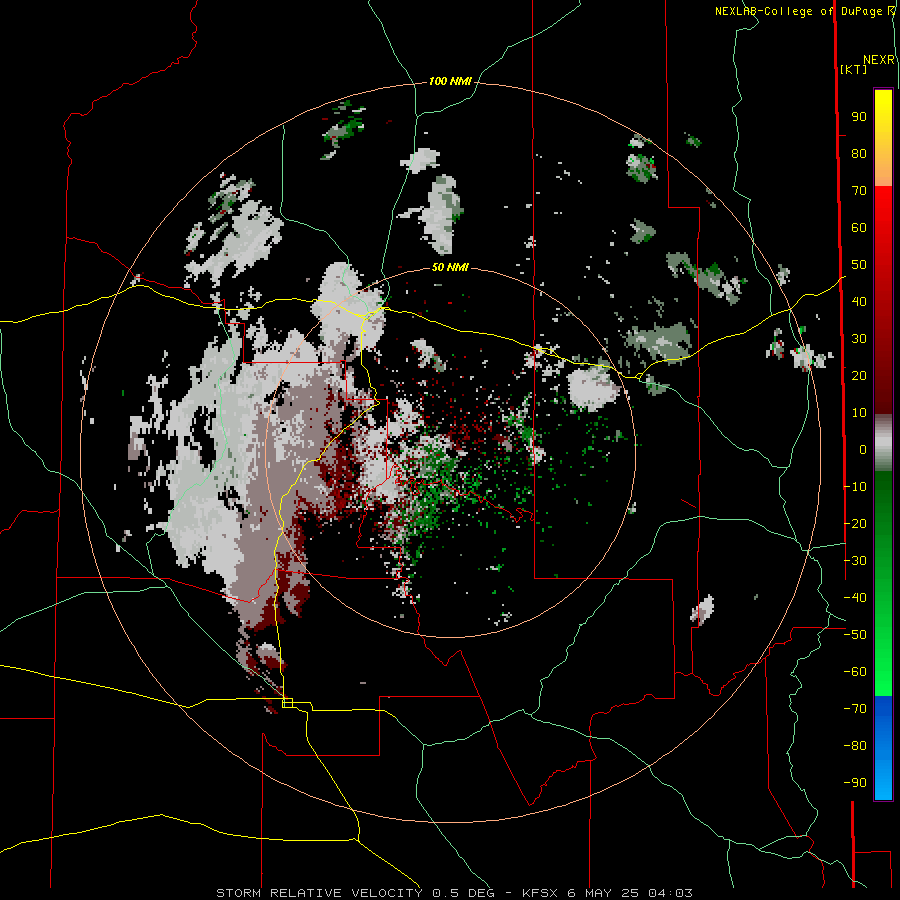Click the 40 value on the velocity scale
The height and width of the screenshot is (900, 900).
(859, 302)
